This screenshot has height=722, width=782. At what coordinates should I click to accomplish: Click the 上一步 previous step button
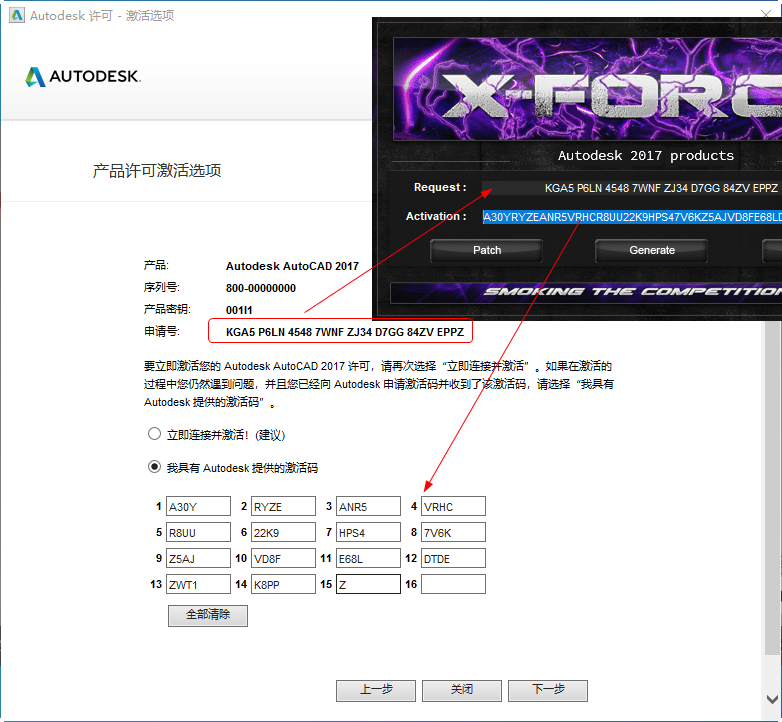pyautogui.click(x=376, y=690)
